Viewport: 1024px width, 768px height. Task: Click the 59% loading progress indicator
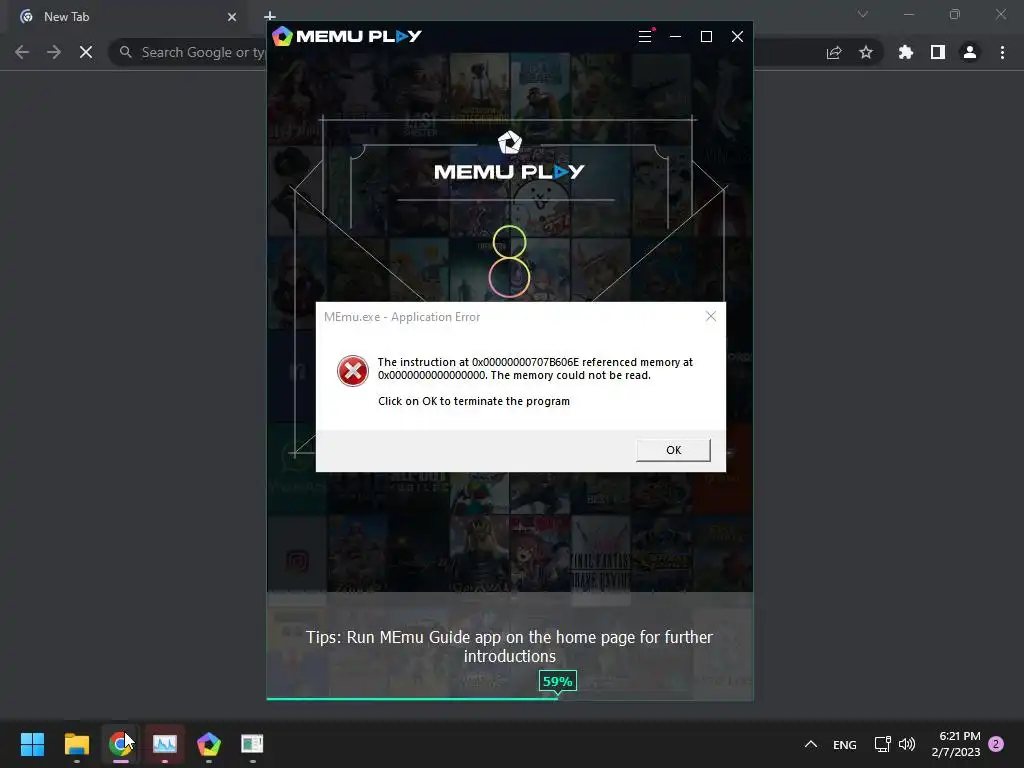click(x=558, y=681)
